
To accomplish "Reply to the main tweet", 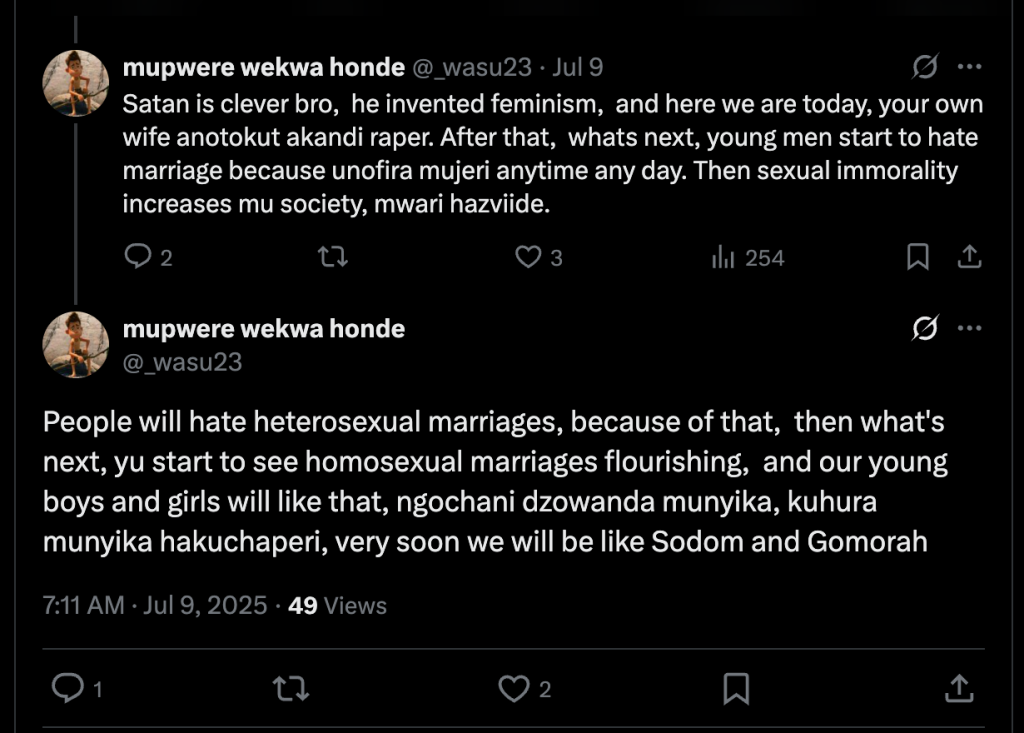I will point(67,687).
